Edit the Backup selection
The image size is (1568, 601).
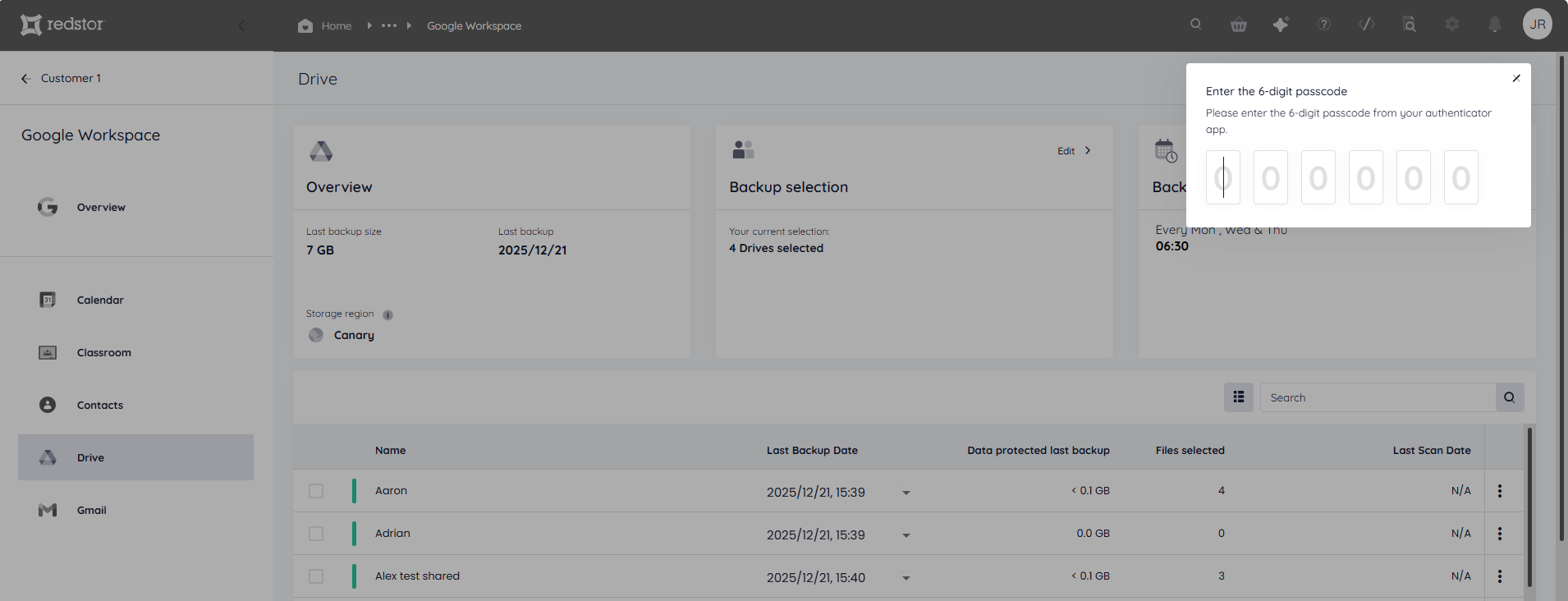pos(1074,151)
